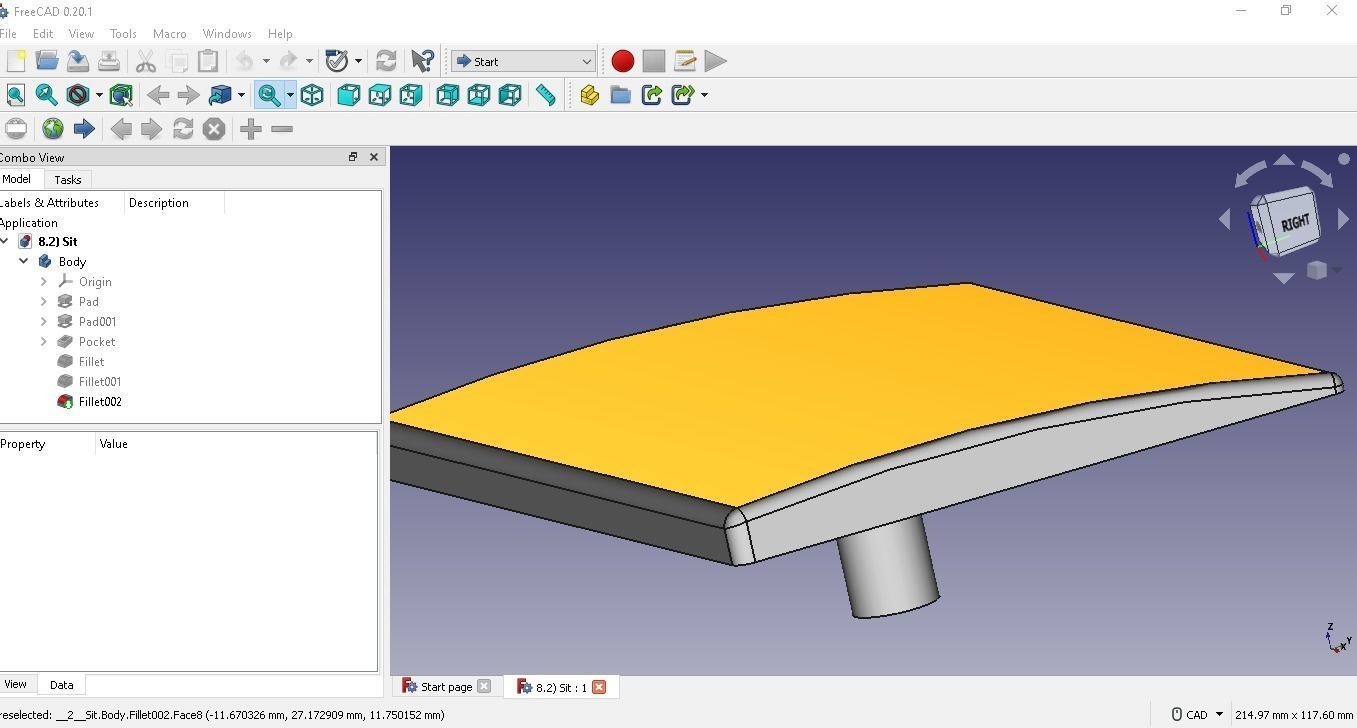
Task: Open the Macro menu
Action: 170,33
